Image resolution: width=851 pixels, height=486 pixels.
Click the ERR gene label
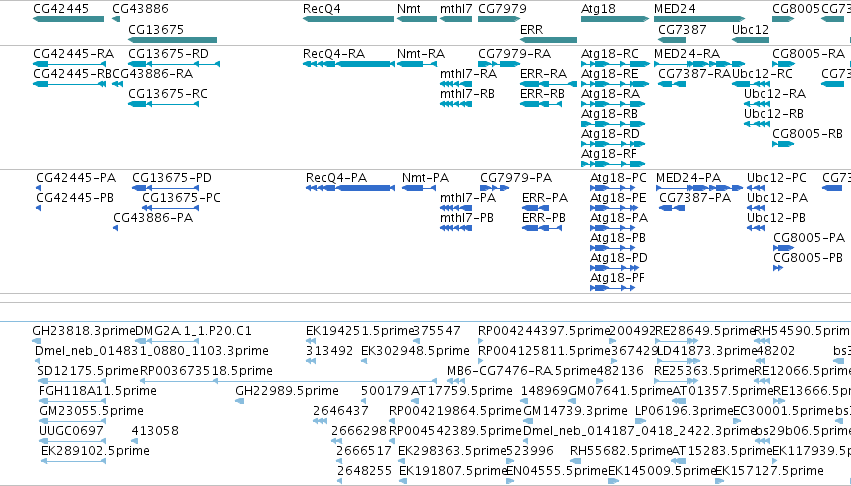pyautogui.click(x=531, y=29)
